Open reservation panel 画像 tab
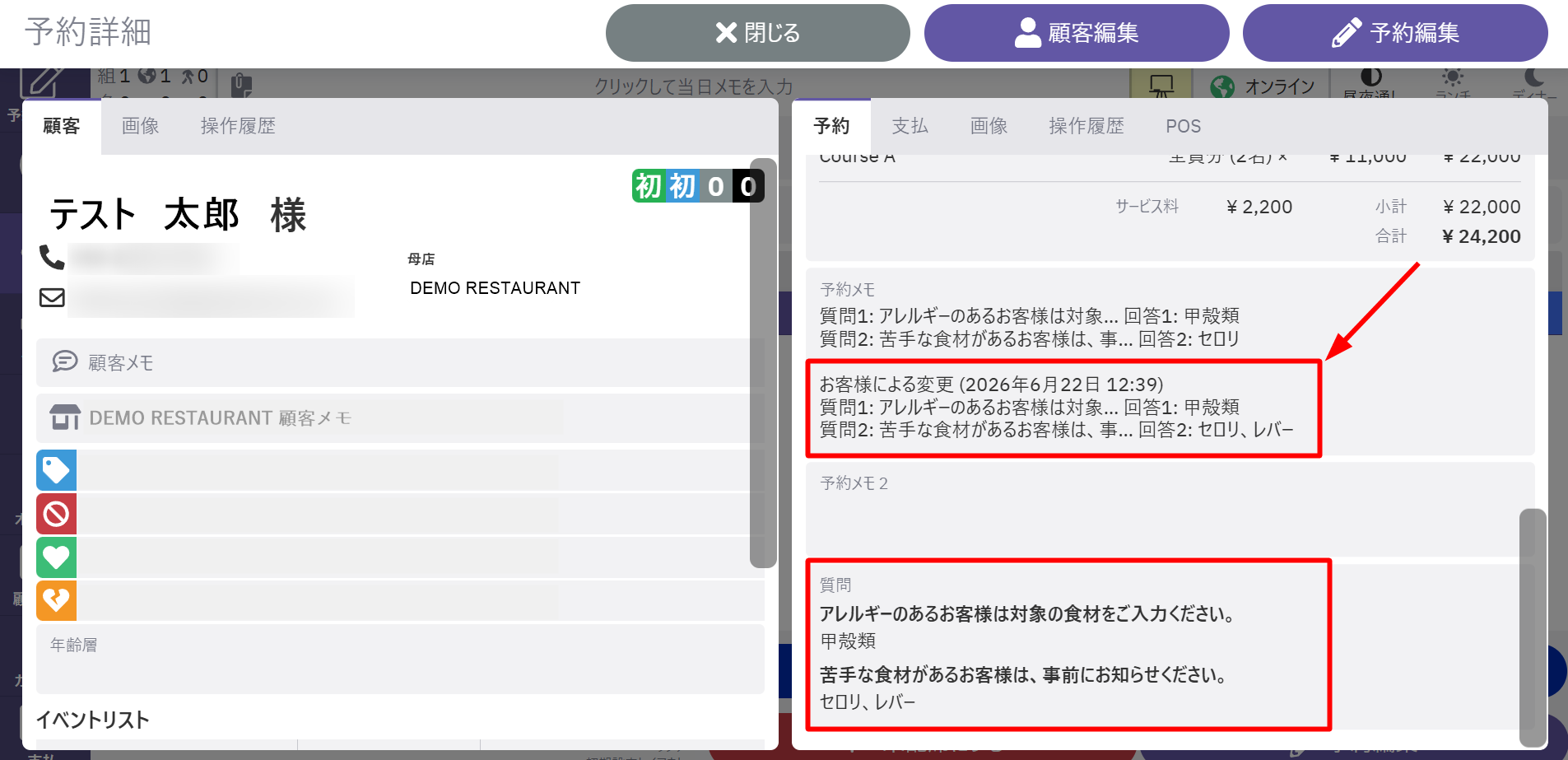Image resolution: width=1568 pixels, height=760 pixels. pos(989,126)
